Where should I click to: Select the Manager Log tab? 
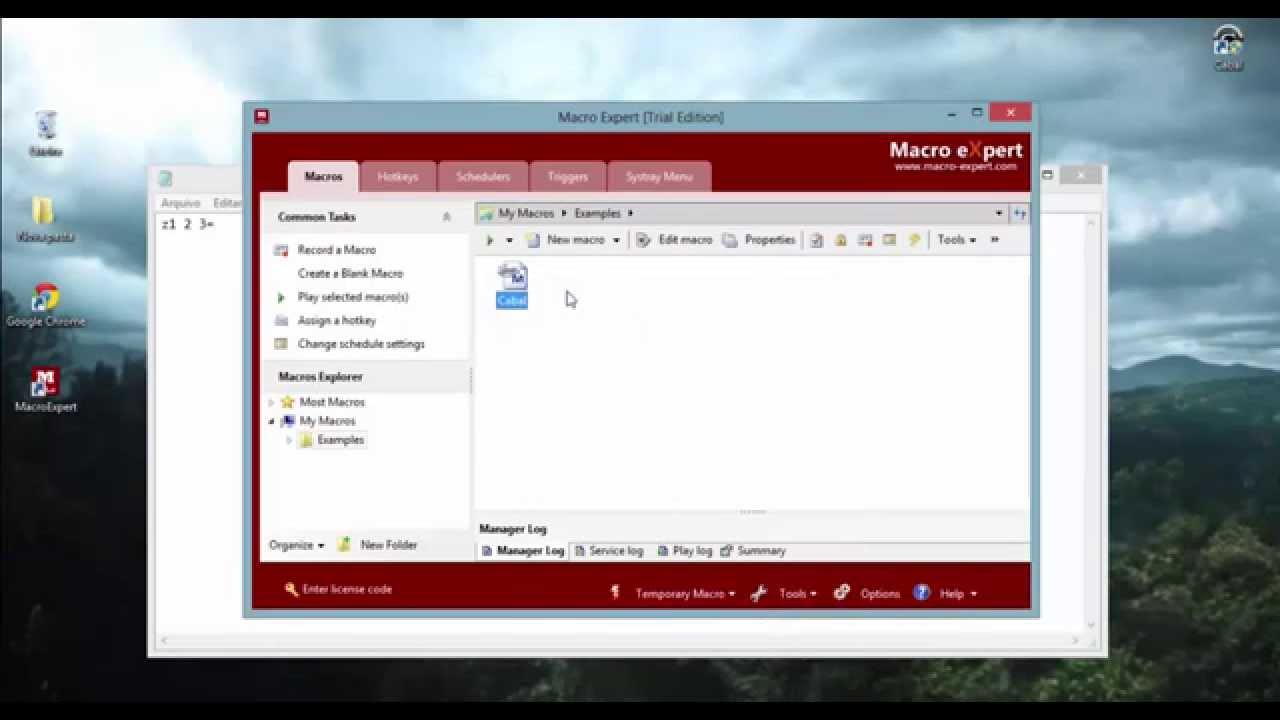tap(522, 551)
